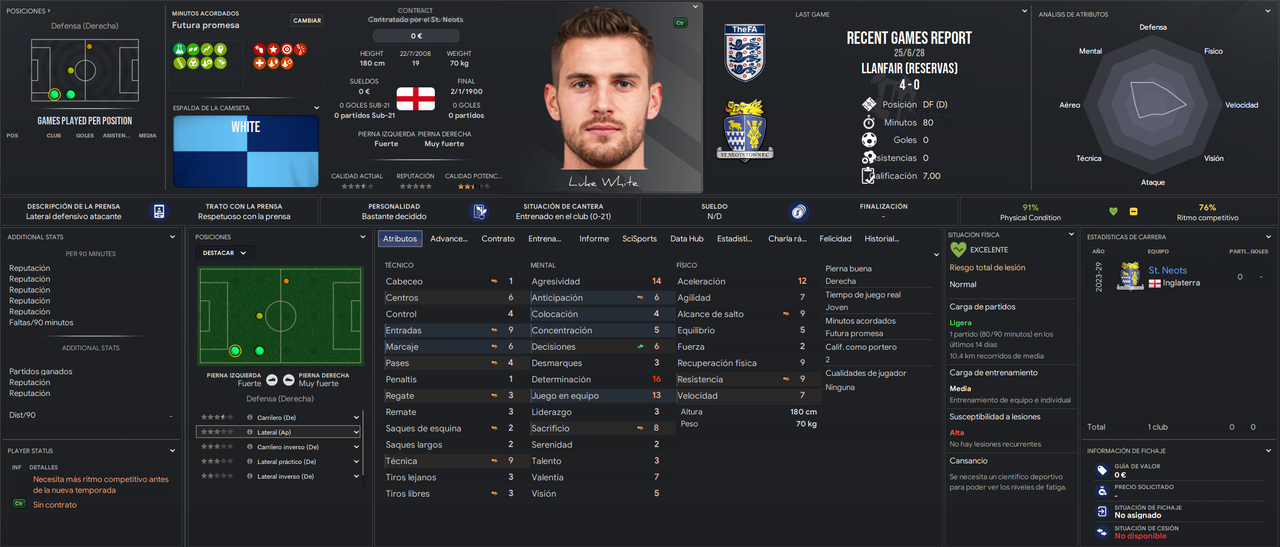Click the St. Neots club crest in Last Game
Screen dimensions: 1280x547
pos(745,130)
